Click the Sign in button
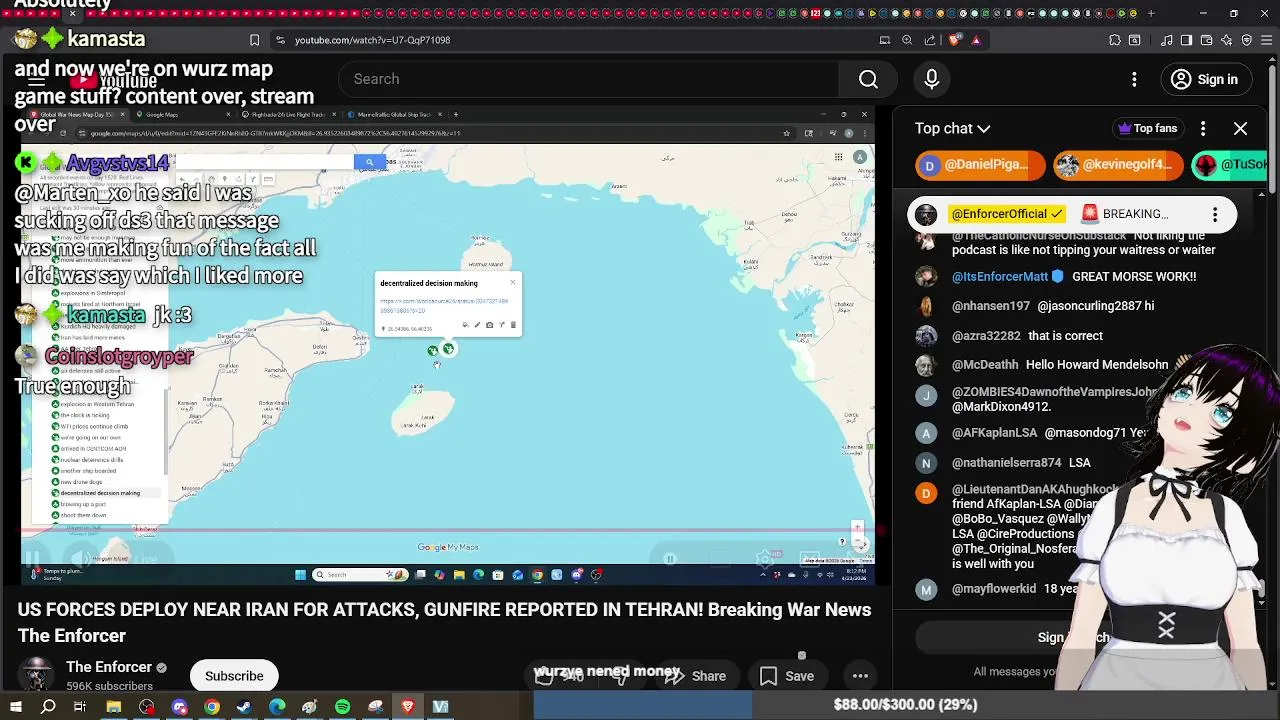This screenshot has height=720, width=1280. click(x=1205, y=79)
